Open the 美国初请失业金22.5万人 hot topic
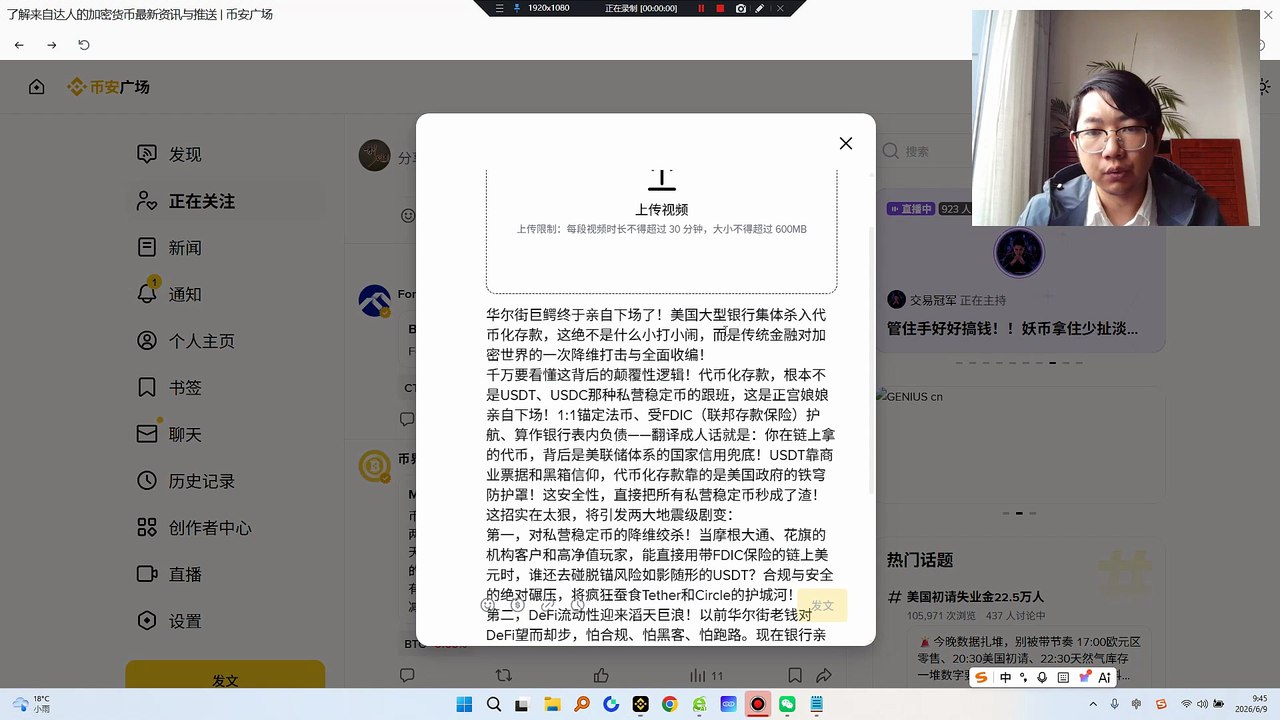This screenshot has height=720, width=1280. 975,597
